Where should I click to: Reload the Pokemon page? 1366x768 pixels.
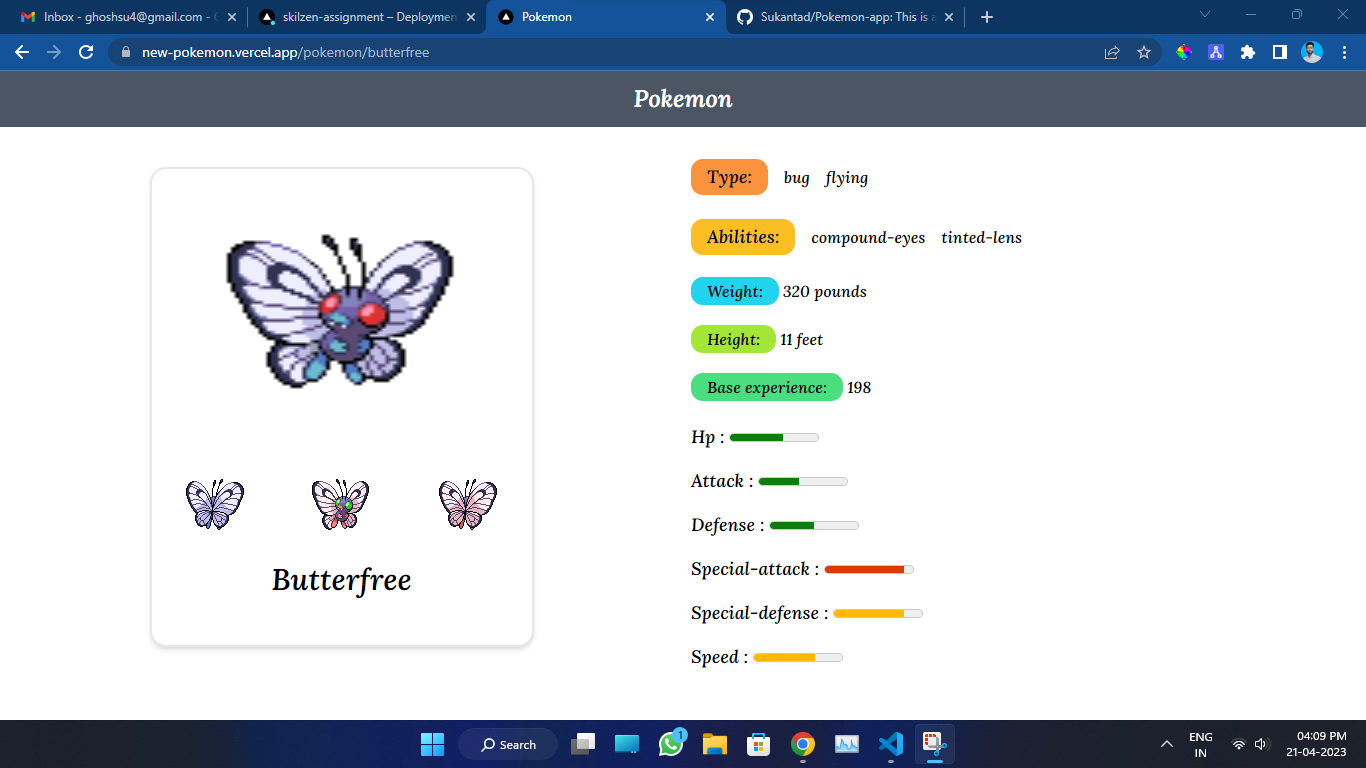coord(86,52)
